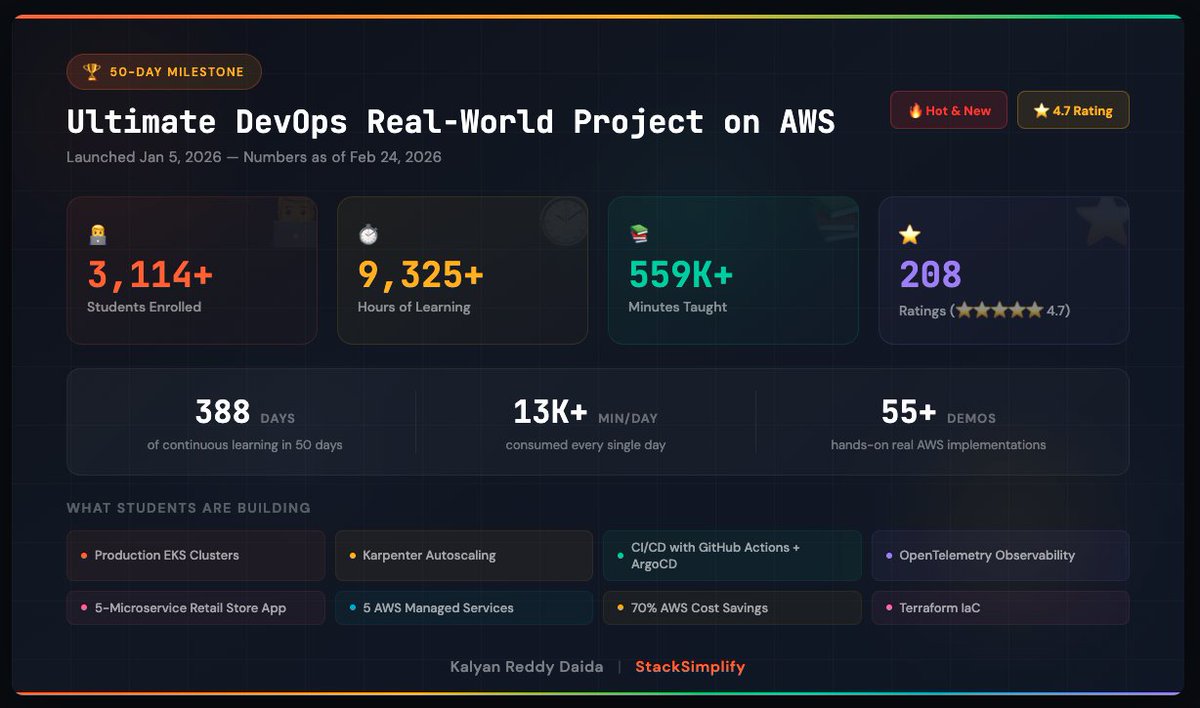
Task: Click the "consumed every single day" caption
Action: [x=586, y=445]
